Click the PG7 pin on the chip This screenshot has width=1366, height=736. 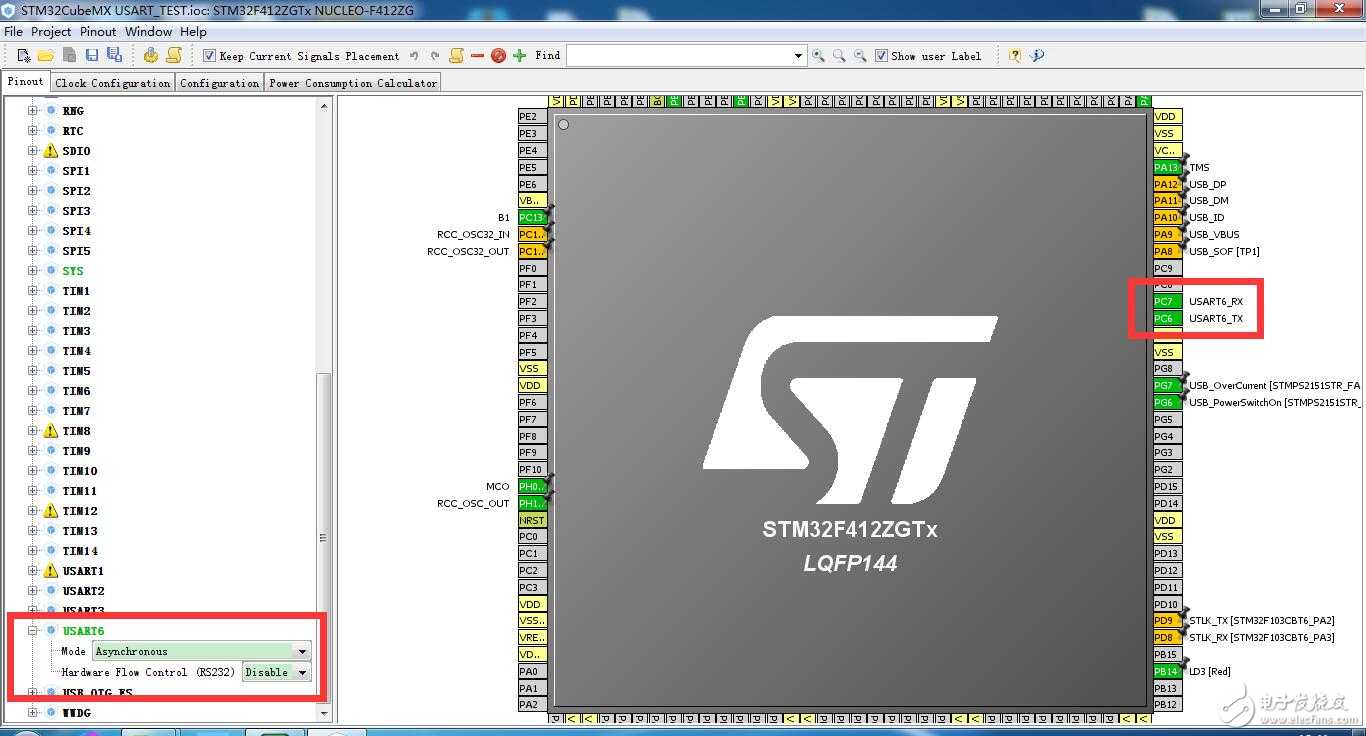1167,385
